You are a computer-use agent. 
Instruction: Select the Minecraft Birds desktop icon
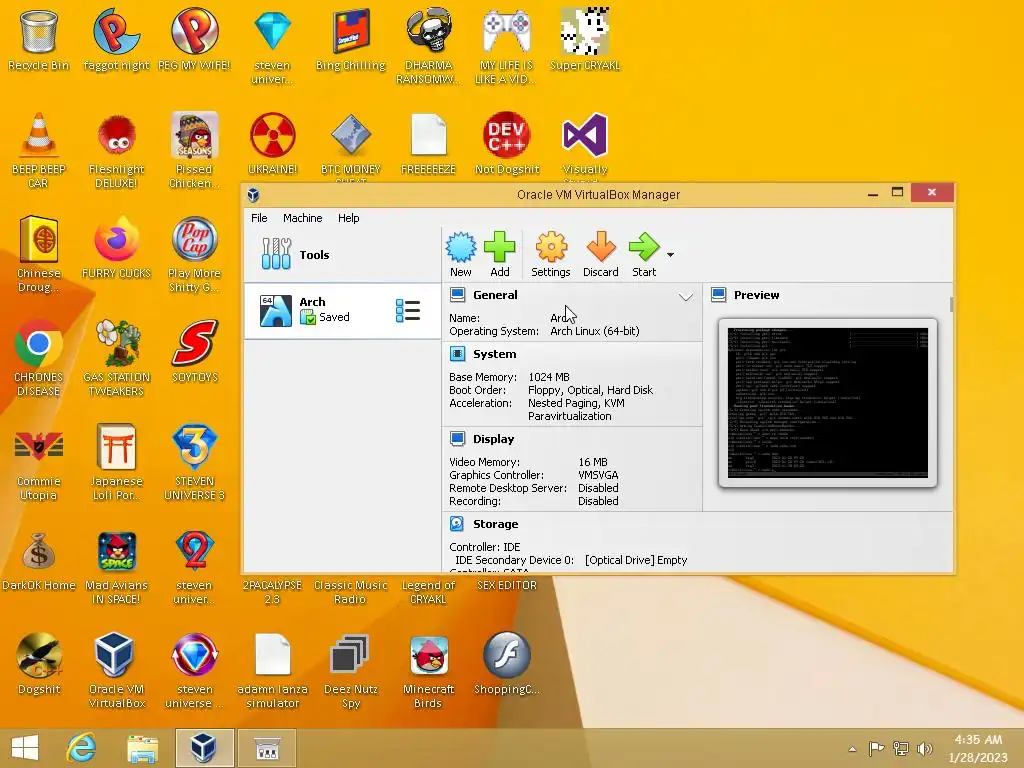point(428,670)
